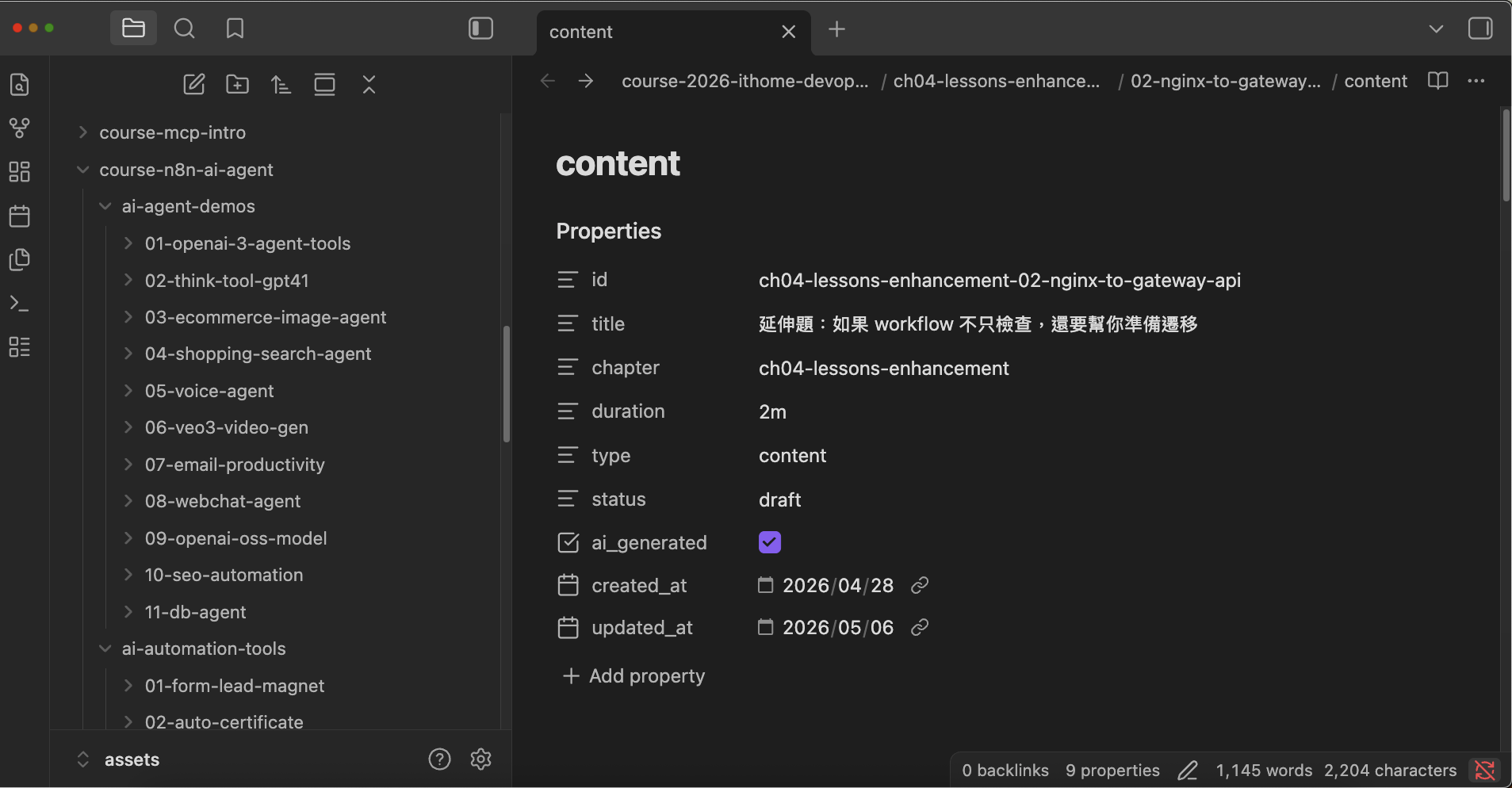Click 0 backlinks in status bar
Screen dimensions: 1512x788
click(1005, 770)
